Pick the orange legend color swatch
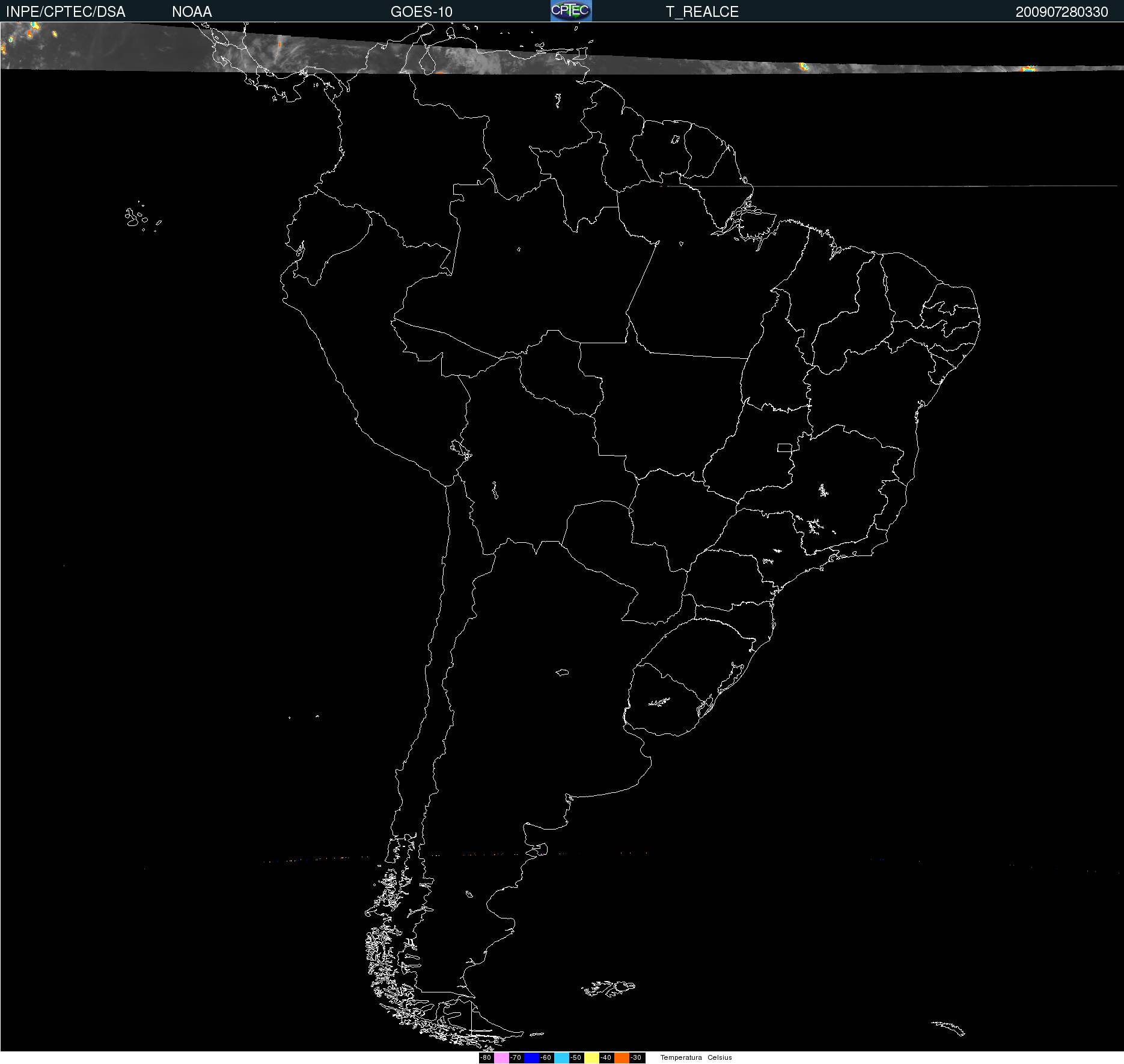This screenshot has width=1124, height=1064. pos(622,1057)
